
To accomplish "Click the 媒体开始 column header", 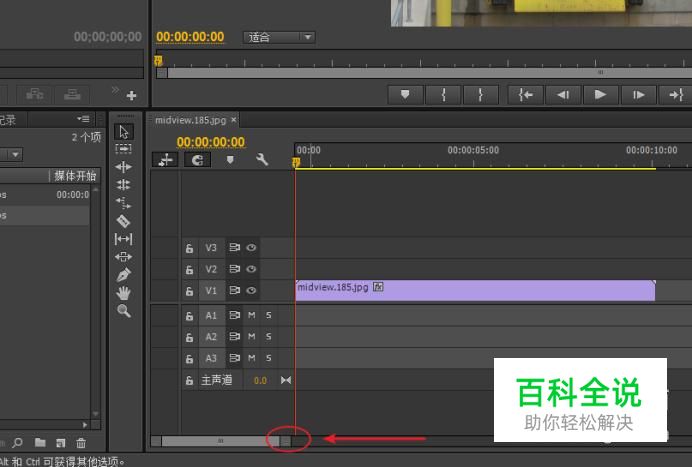I will click(x=75, y=176).
